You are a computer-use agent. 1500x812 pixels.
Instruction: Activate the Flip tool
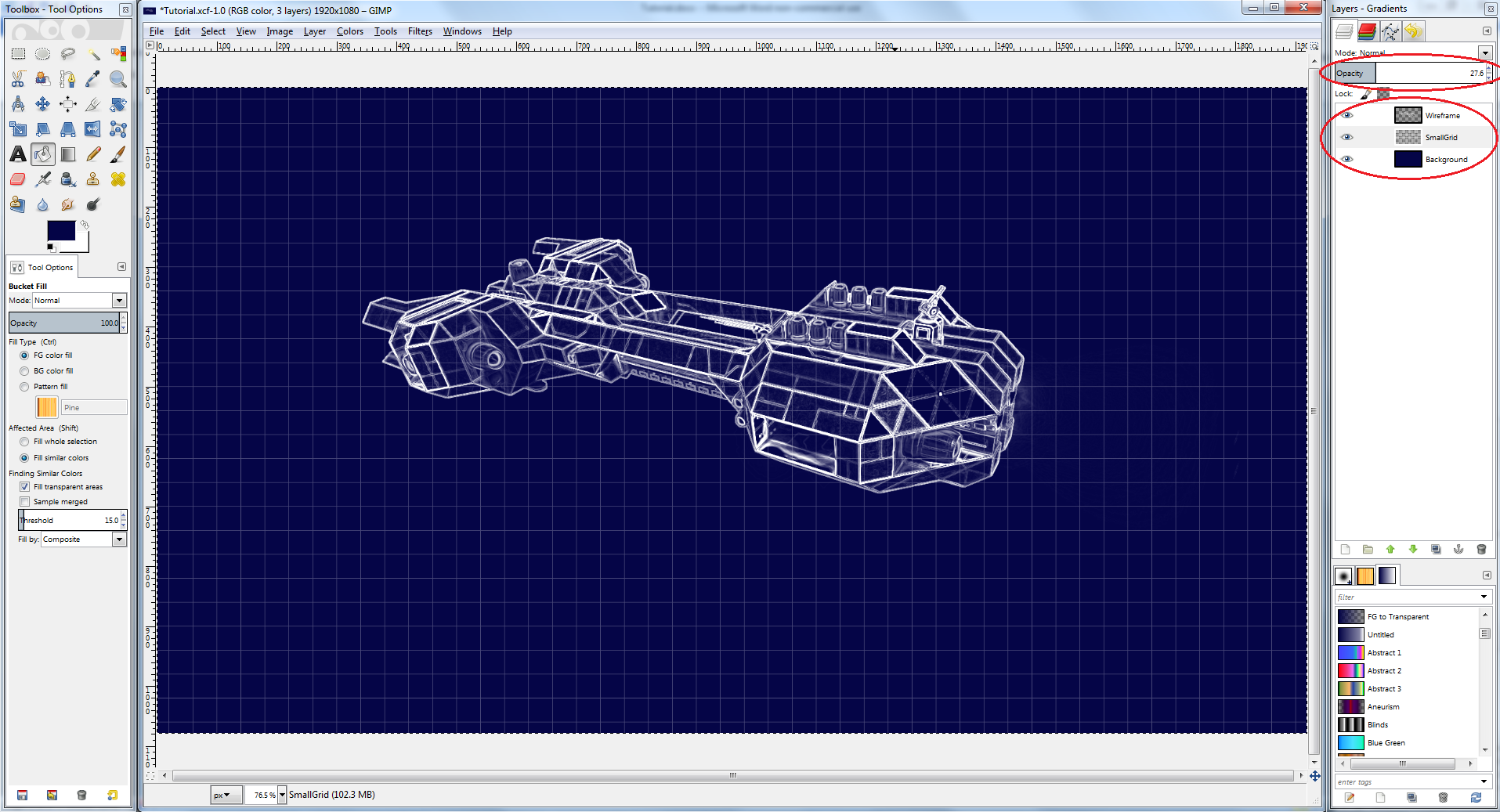(93, 129)
